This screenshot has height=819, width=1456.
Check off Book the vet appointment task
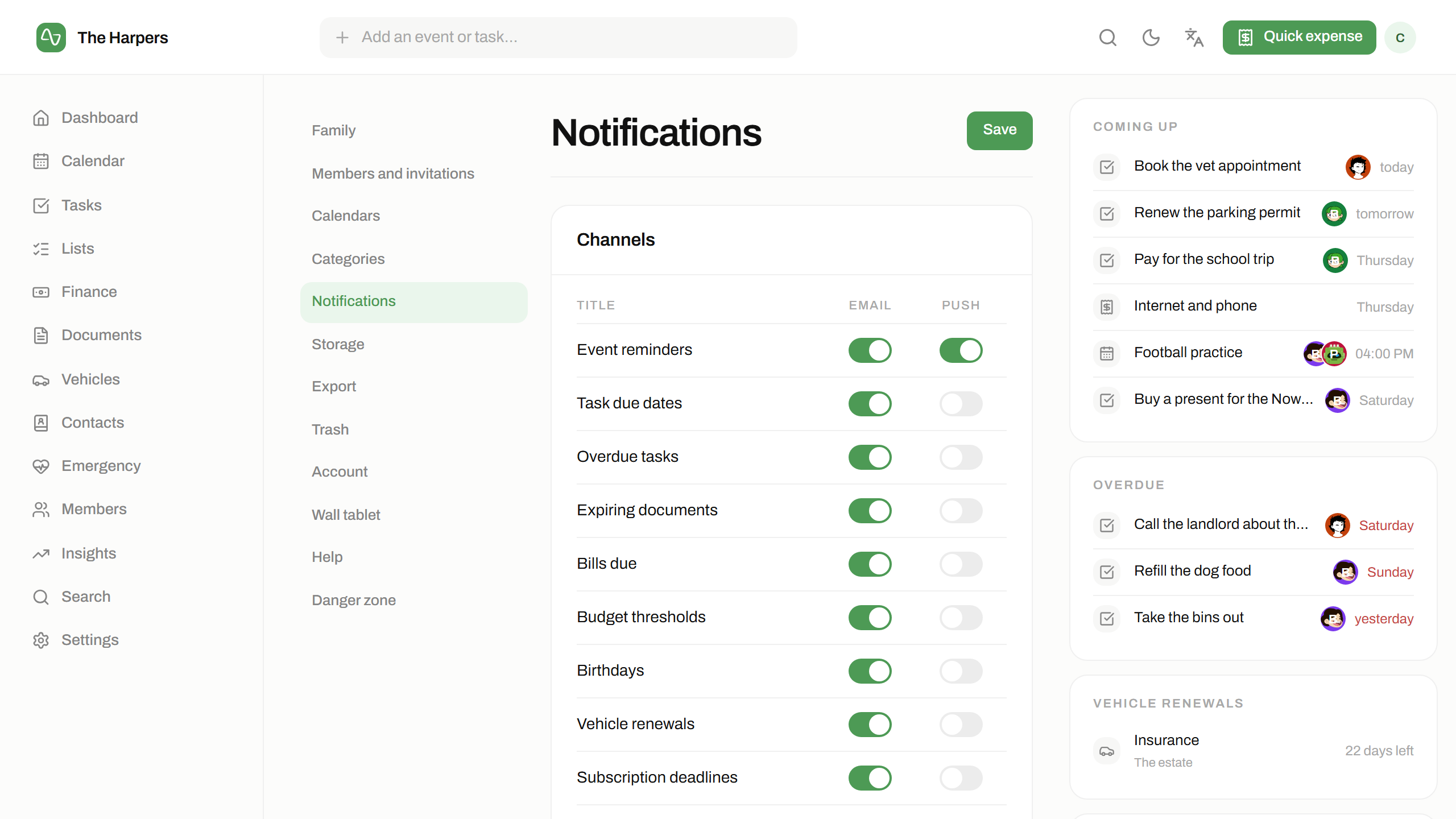pyautogui.click(x=1107, y=167)
